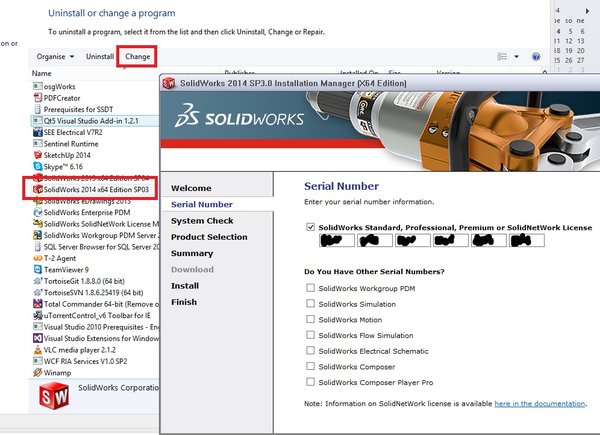Viewport: 600px width, 435px height.
Task: Open the Summary step
Action: click(x=192, y=253)
